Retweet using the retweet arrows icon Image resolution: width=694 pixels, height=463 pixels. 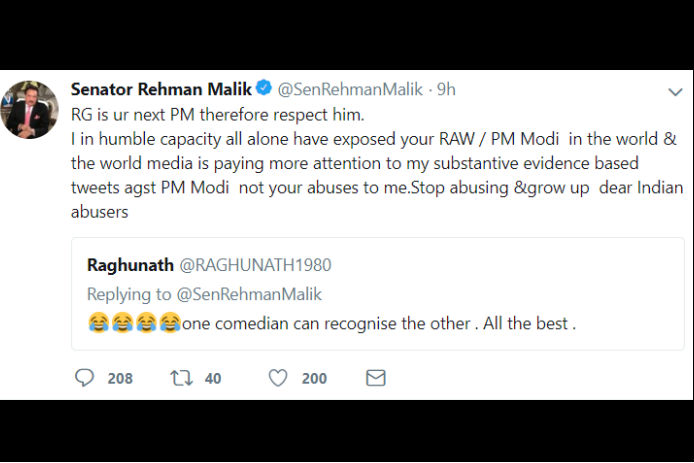[x=181, y=378]
